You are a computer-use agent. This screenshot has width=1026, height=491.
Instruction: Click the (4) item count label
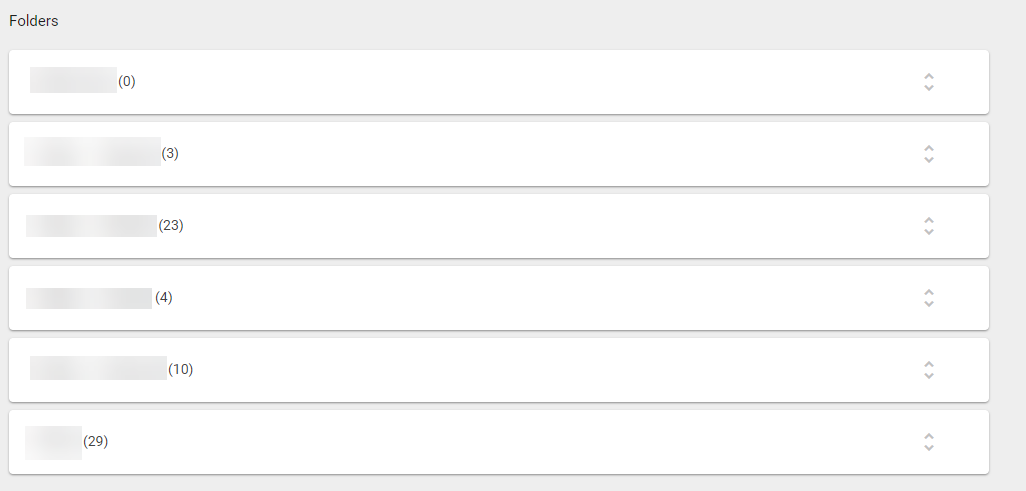(x=164, y=298)
